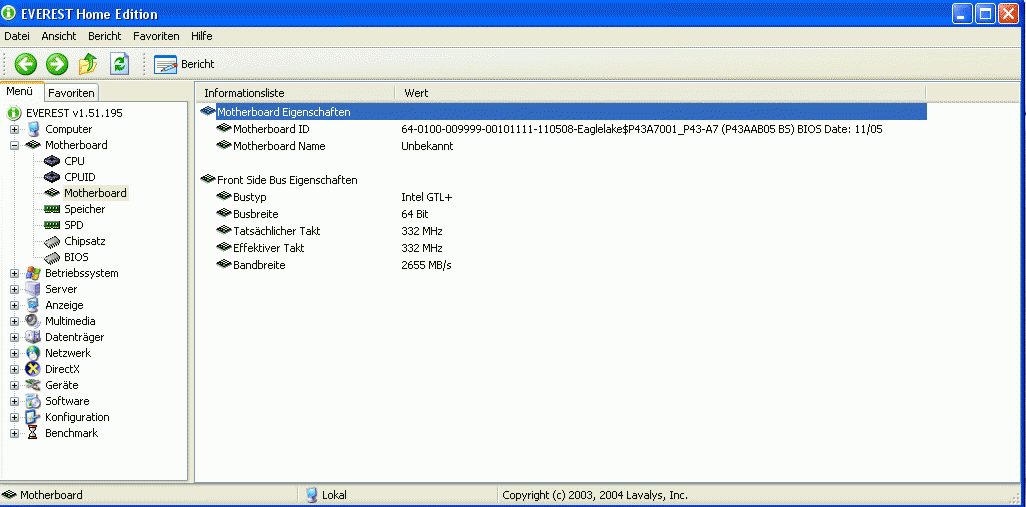Click the CPU chip icon

click(x=52, y=161)
